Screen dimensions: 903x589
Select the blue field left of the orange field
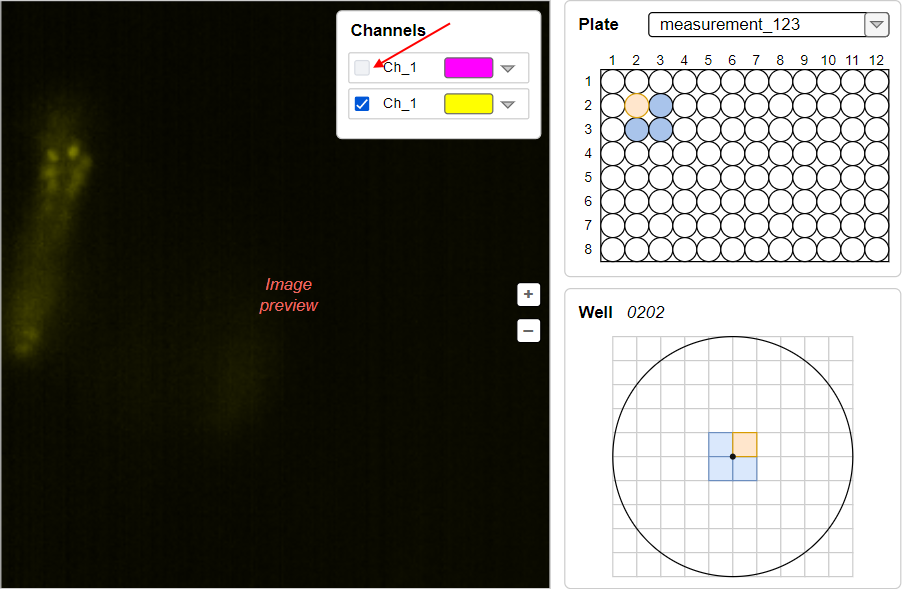[x=720, y=444]
